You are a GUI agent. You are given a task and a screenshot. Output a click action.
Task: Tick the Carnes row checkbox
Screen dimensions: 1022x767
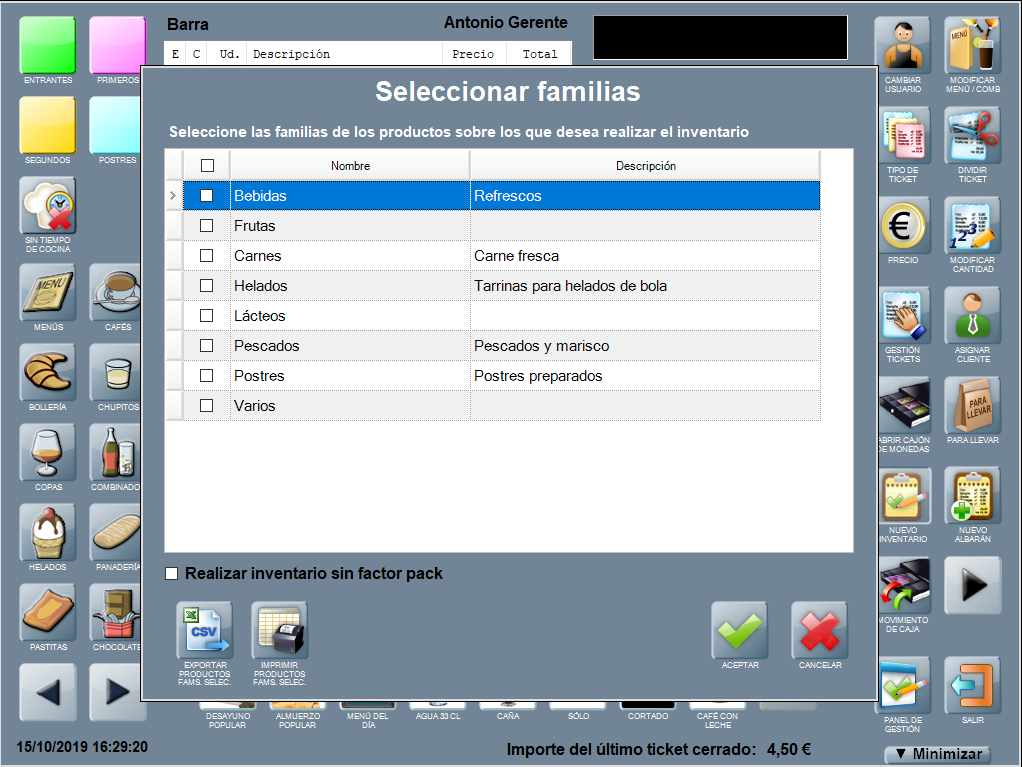pos(207,256)
